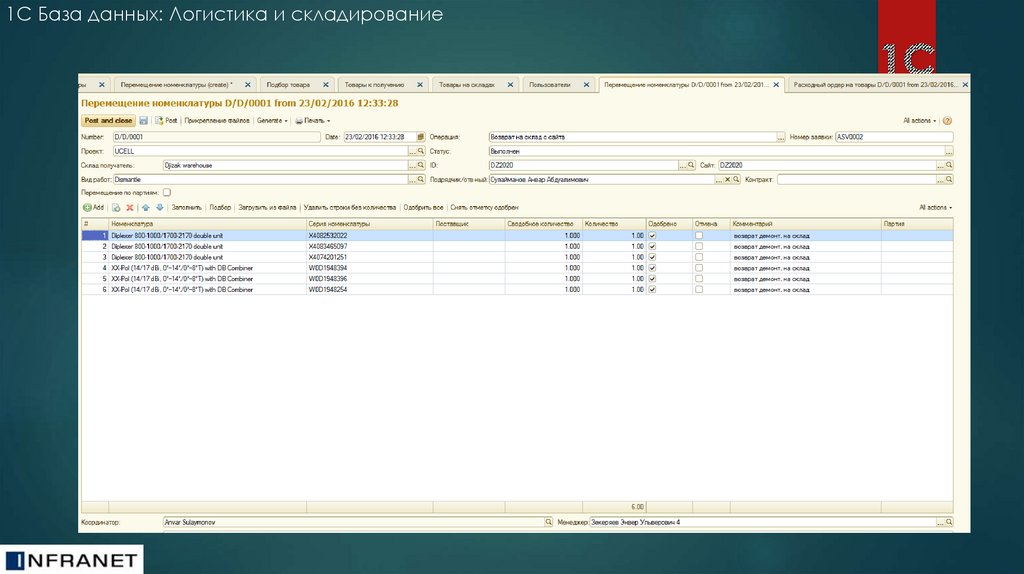Click the save diskette icon in toolbar
1024x574 pixels.
click(144, 120)
